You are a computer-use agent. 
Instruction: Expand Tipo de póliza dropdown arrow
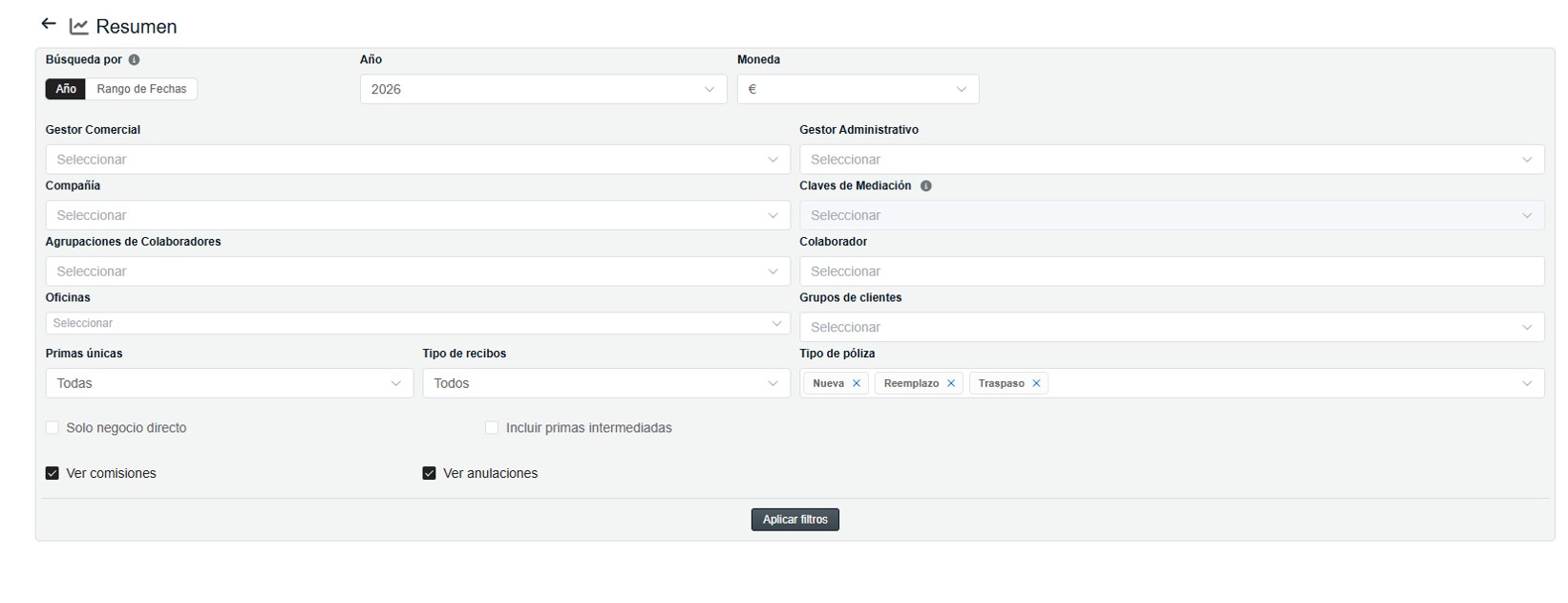[1527, 383]
